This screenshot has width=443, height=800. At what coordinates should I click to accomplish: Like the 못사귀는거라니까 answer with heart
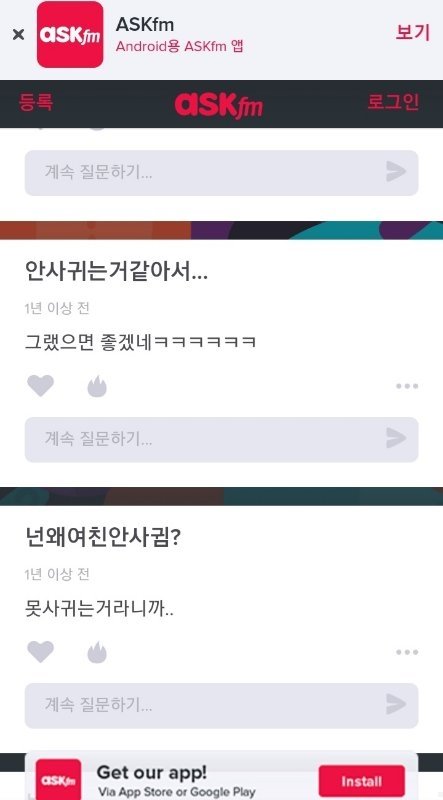click(x=40, y=652)
